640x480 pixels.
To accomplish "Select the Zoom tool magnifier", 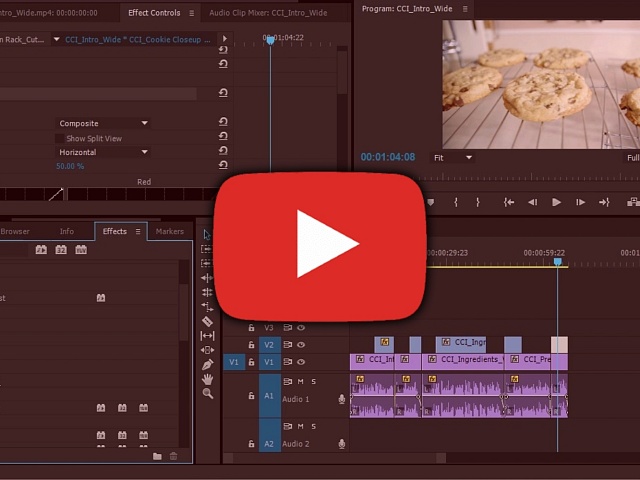I will (207, 393).
